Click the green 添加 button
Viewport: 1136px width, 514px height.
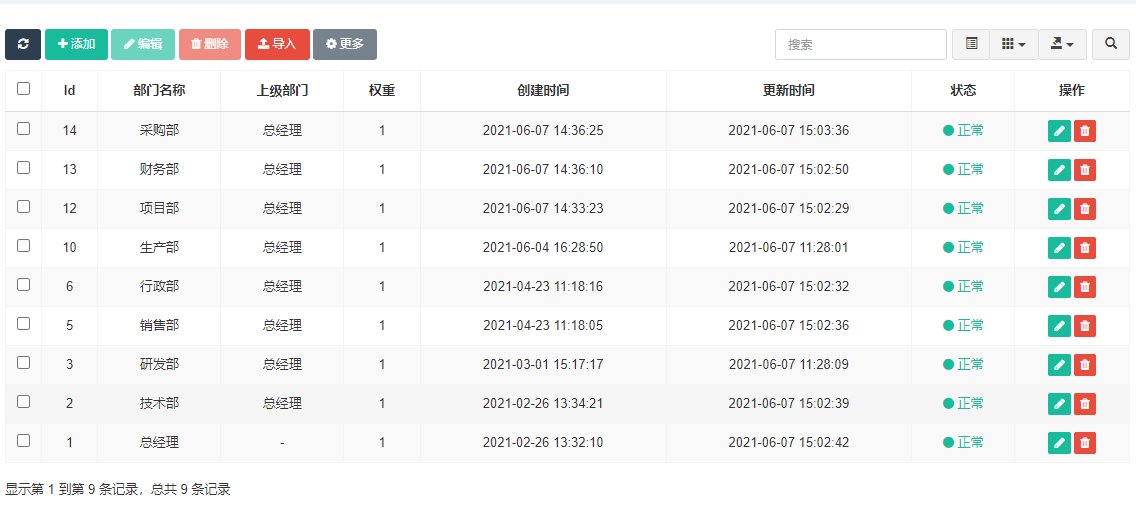pyautogui.click(x=76, y=44)
